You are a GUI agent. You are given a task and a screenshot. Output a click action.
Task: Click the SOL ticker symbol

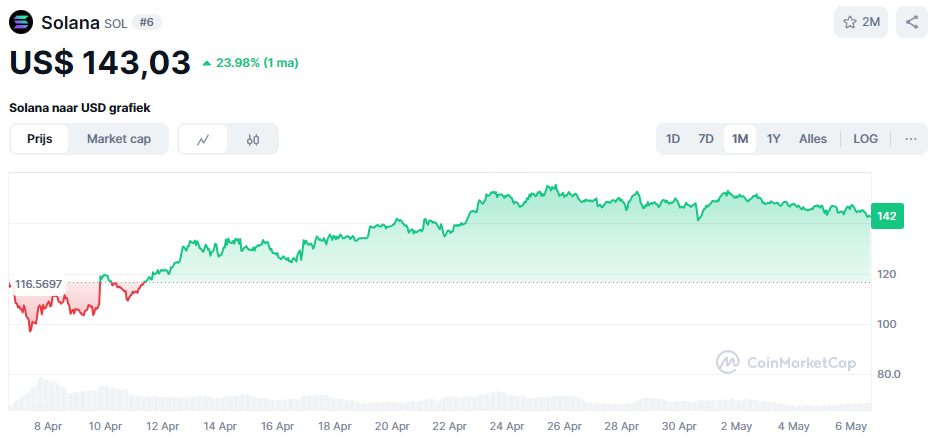click(115, 24)
